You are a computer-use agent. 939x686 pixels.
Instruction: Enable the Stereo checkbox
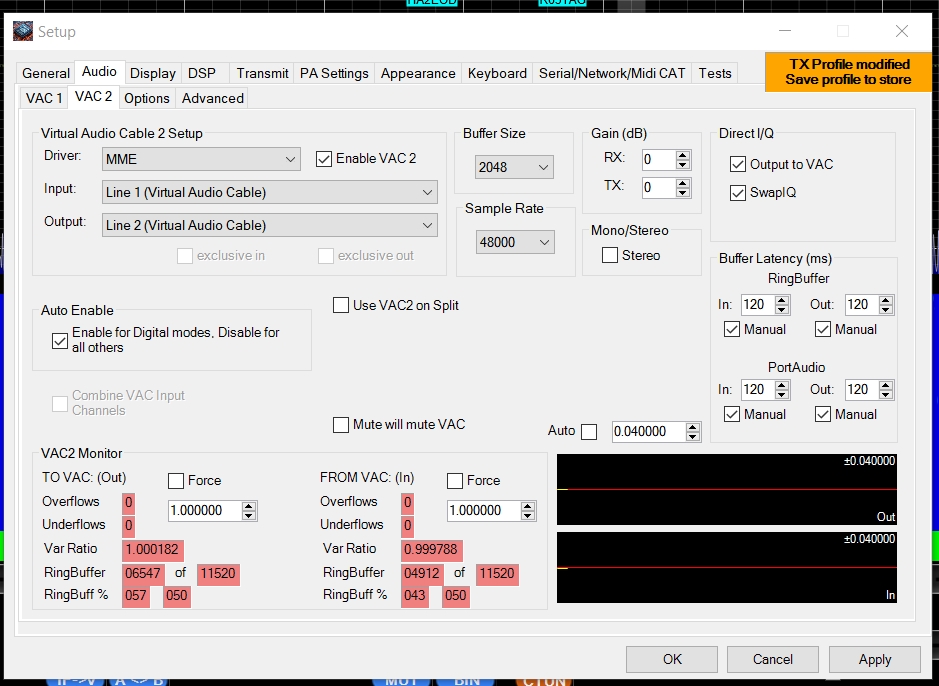(610, 256)
